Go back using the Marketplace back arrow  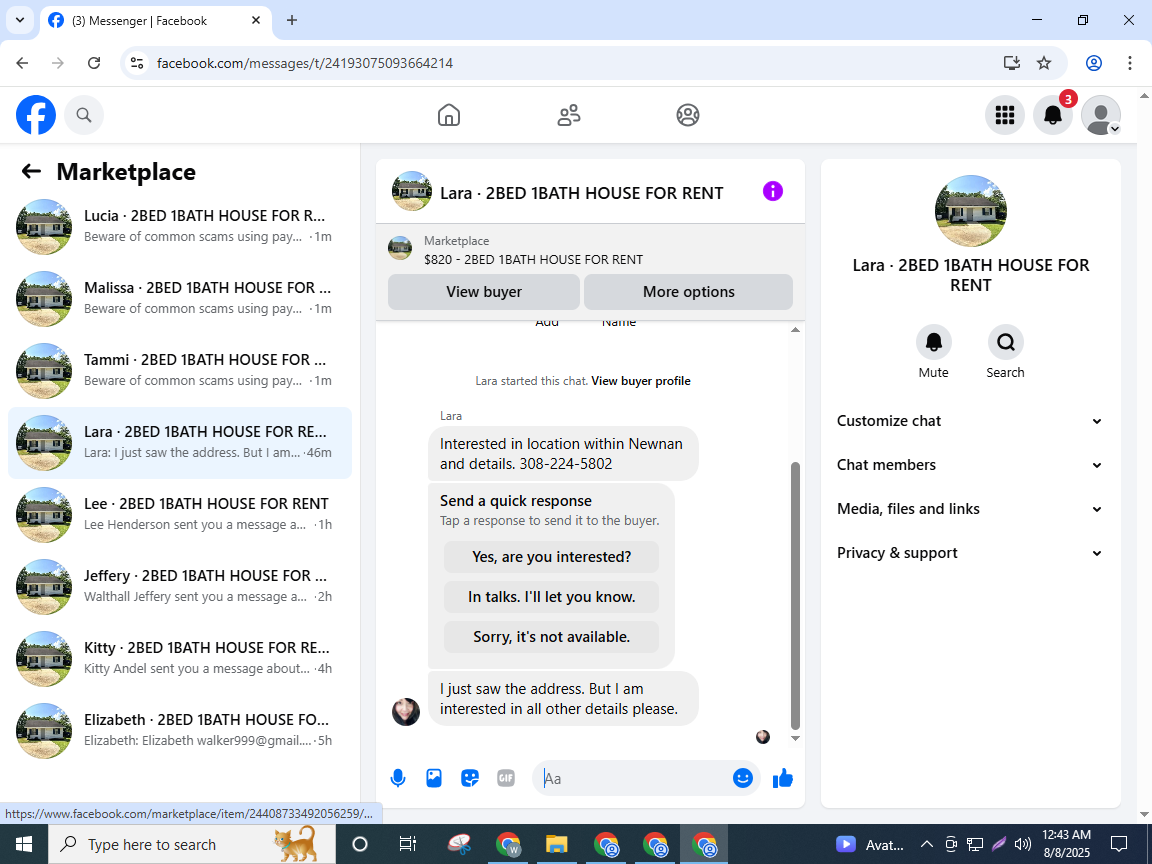click(x=31, y=171)
